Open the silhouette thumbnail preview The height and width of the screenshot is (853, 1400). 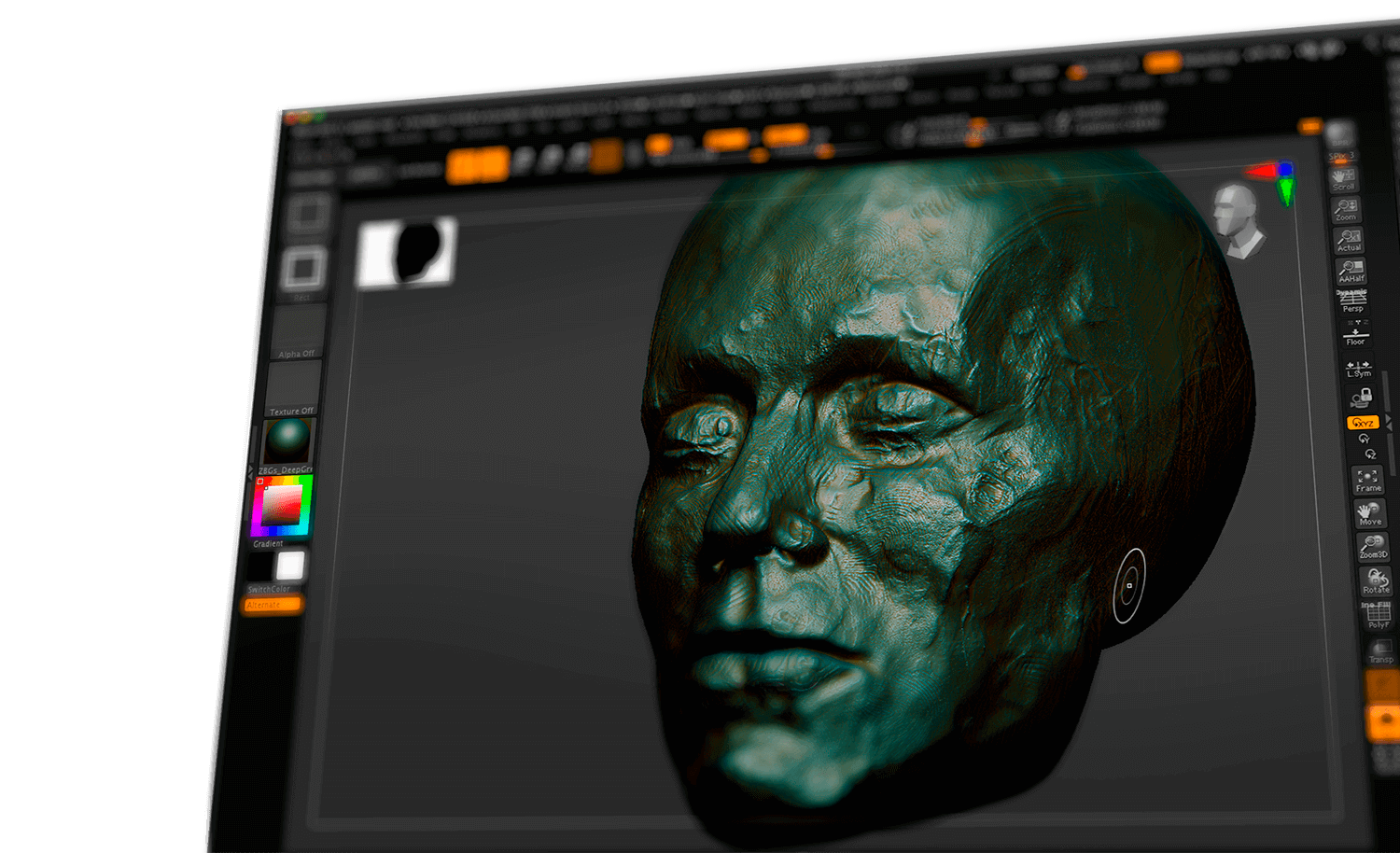click(407, 251)
